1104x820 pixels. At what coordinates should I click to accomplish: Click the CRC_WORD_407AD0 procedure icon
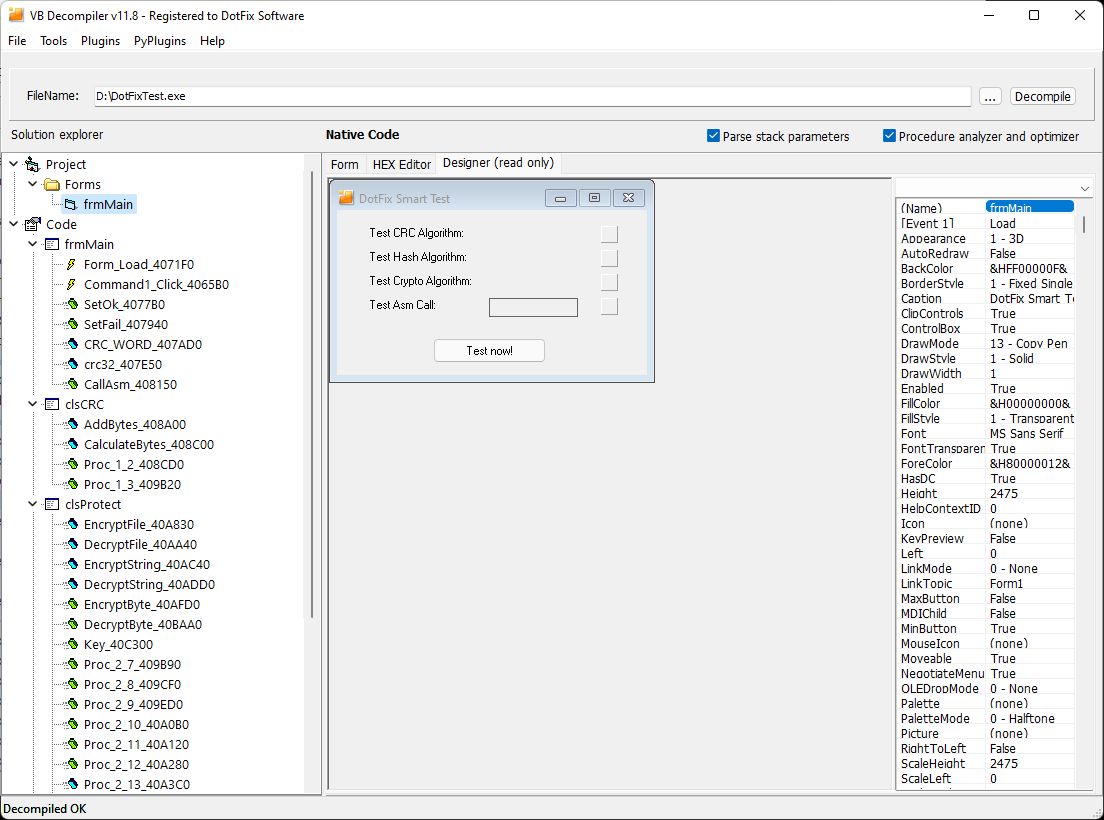71,345
